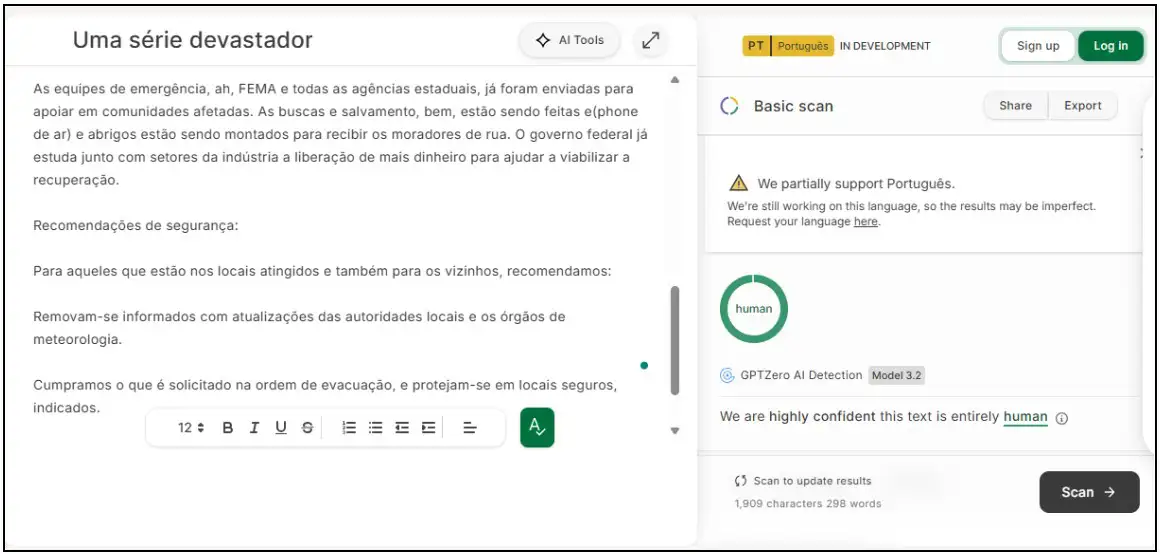Click the underlined 'human' result link
Image resolution: width=1160 pixels, height=554 pixels.
click(1025, 417)
